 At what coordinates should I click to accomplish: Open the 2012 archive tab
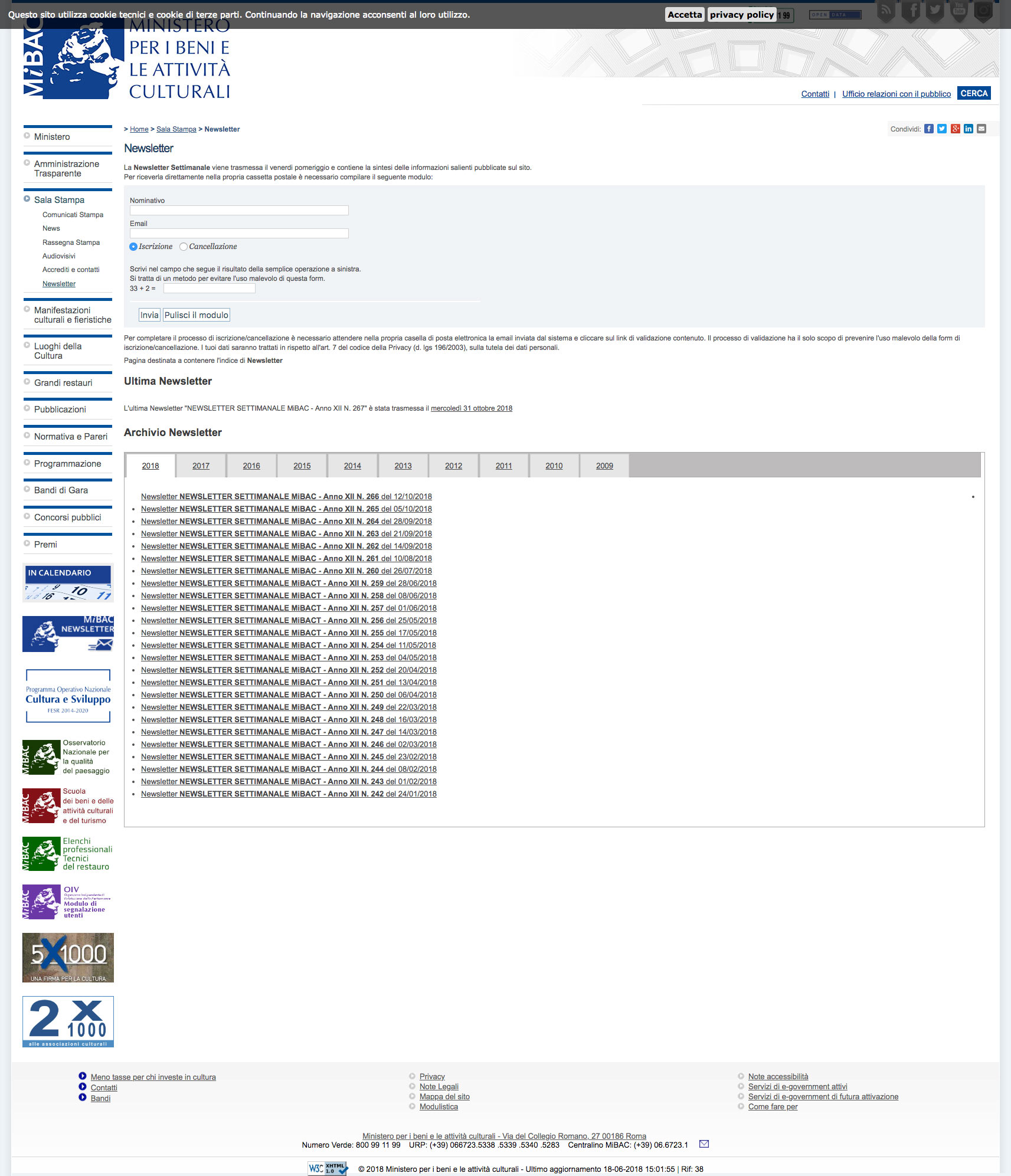coord(453,466)
